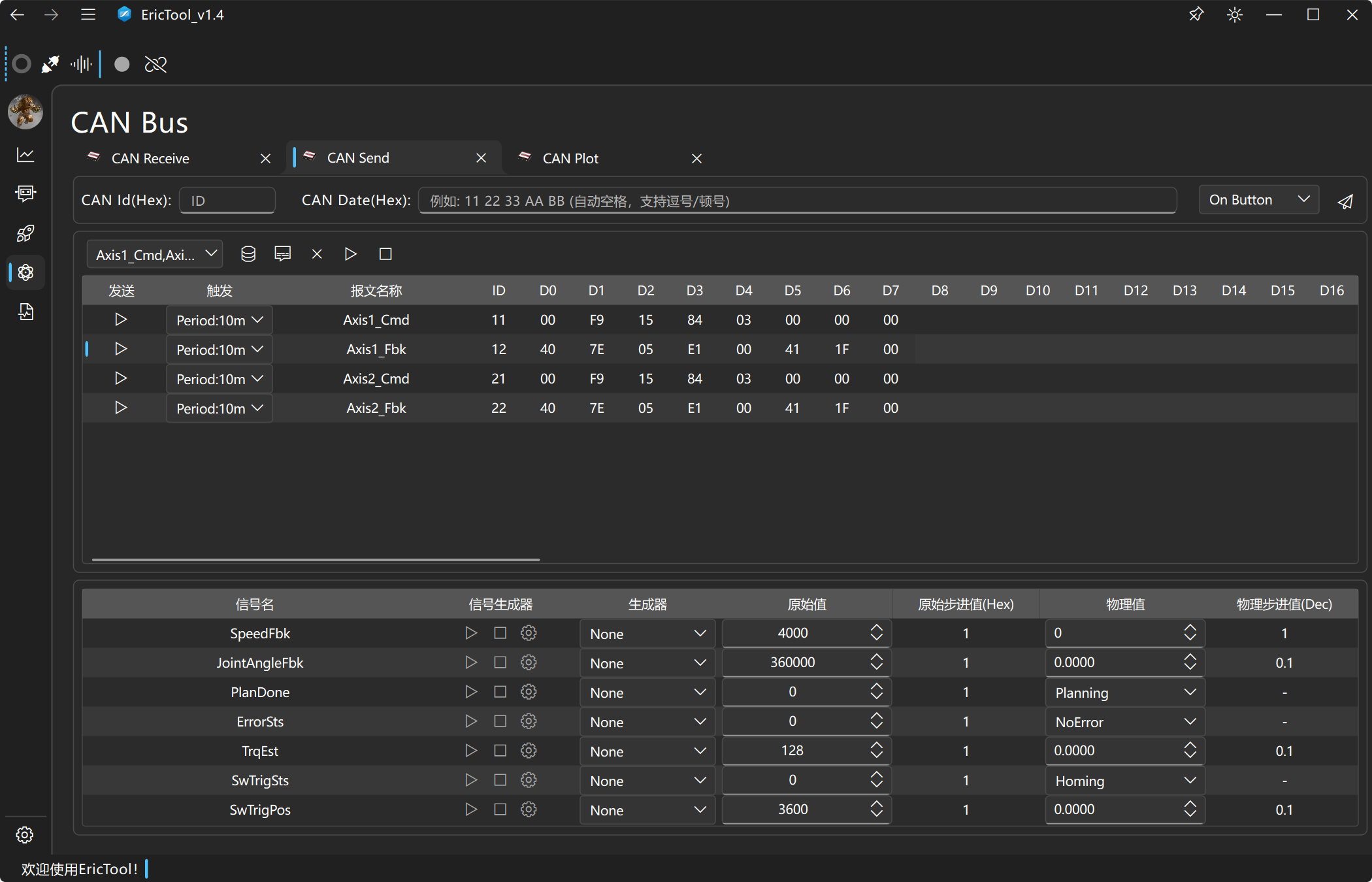The image size is (1372, 882).
Task: Toggle the record circle button in toolbar
Action: [x=122, y=64]
